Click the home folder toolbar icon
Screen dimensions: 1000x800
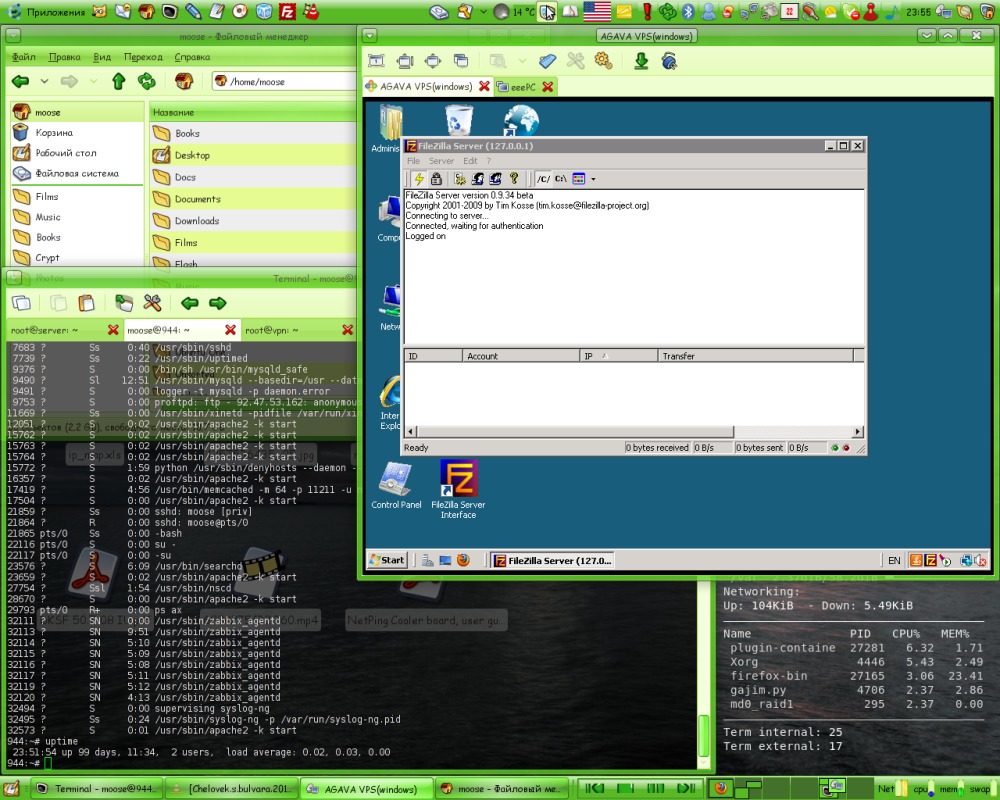184,81
